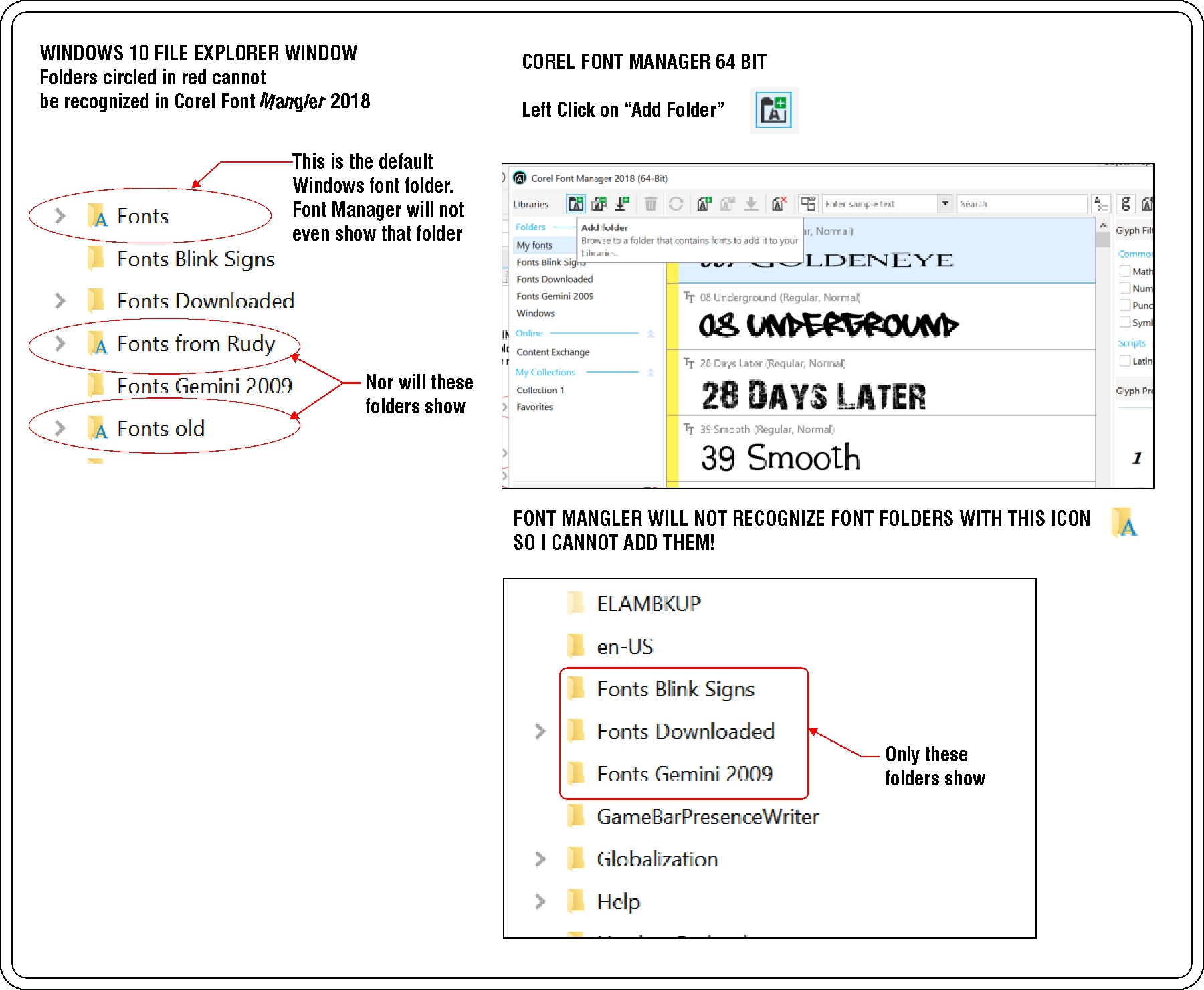Click the Add collection icon beside Add folder
Screen dimensions: 1204x990
click(x=599, y=203)
